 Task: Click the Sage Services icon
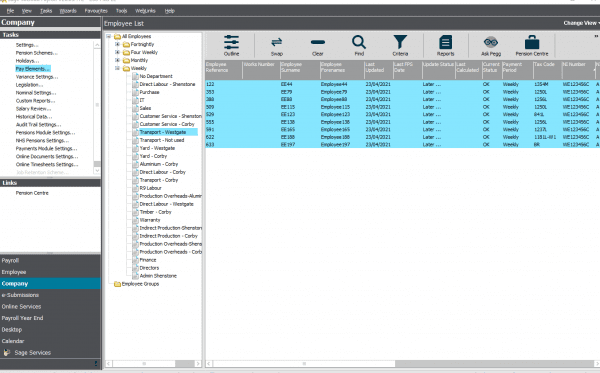click(x=7, y=352)
